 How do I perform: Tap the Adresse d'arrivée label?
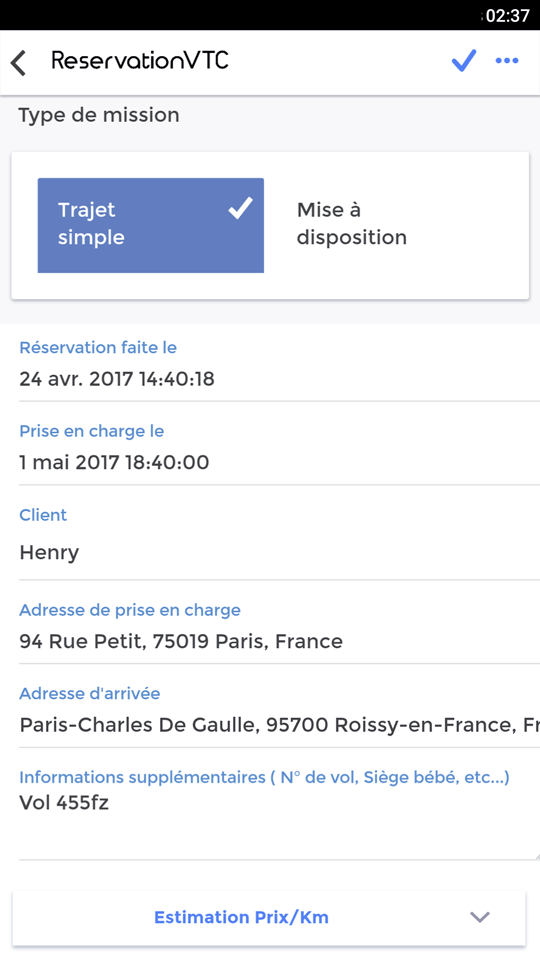pos(90,694)
